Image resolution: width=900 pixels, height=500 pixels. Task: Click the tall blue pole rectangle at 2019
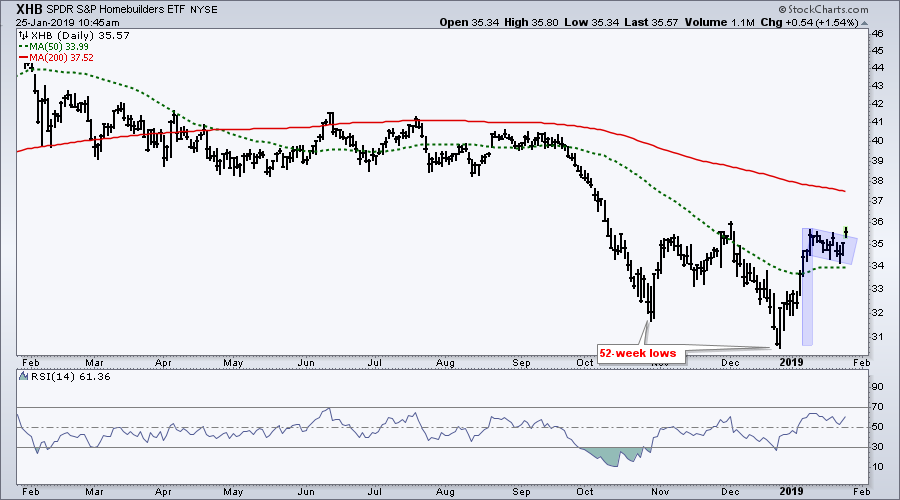pyautogui.click(x=807, y=287)
